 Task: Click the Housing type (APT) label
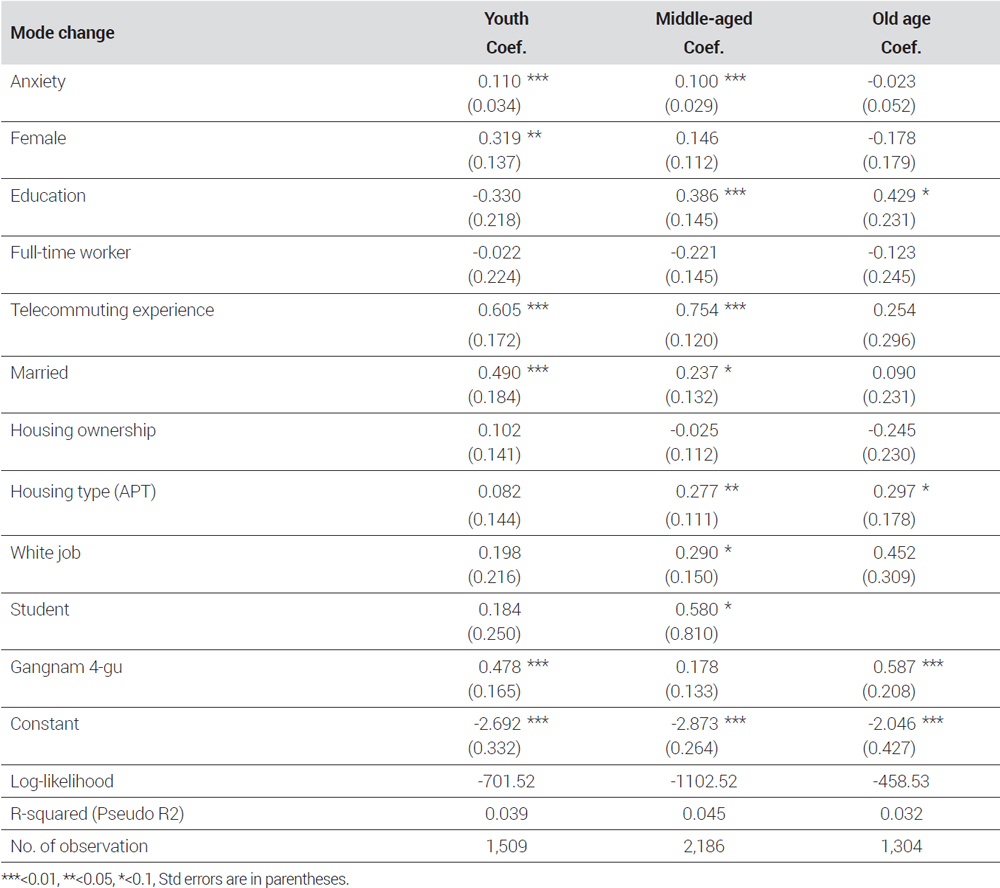[83, 492]
